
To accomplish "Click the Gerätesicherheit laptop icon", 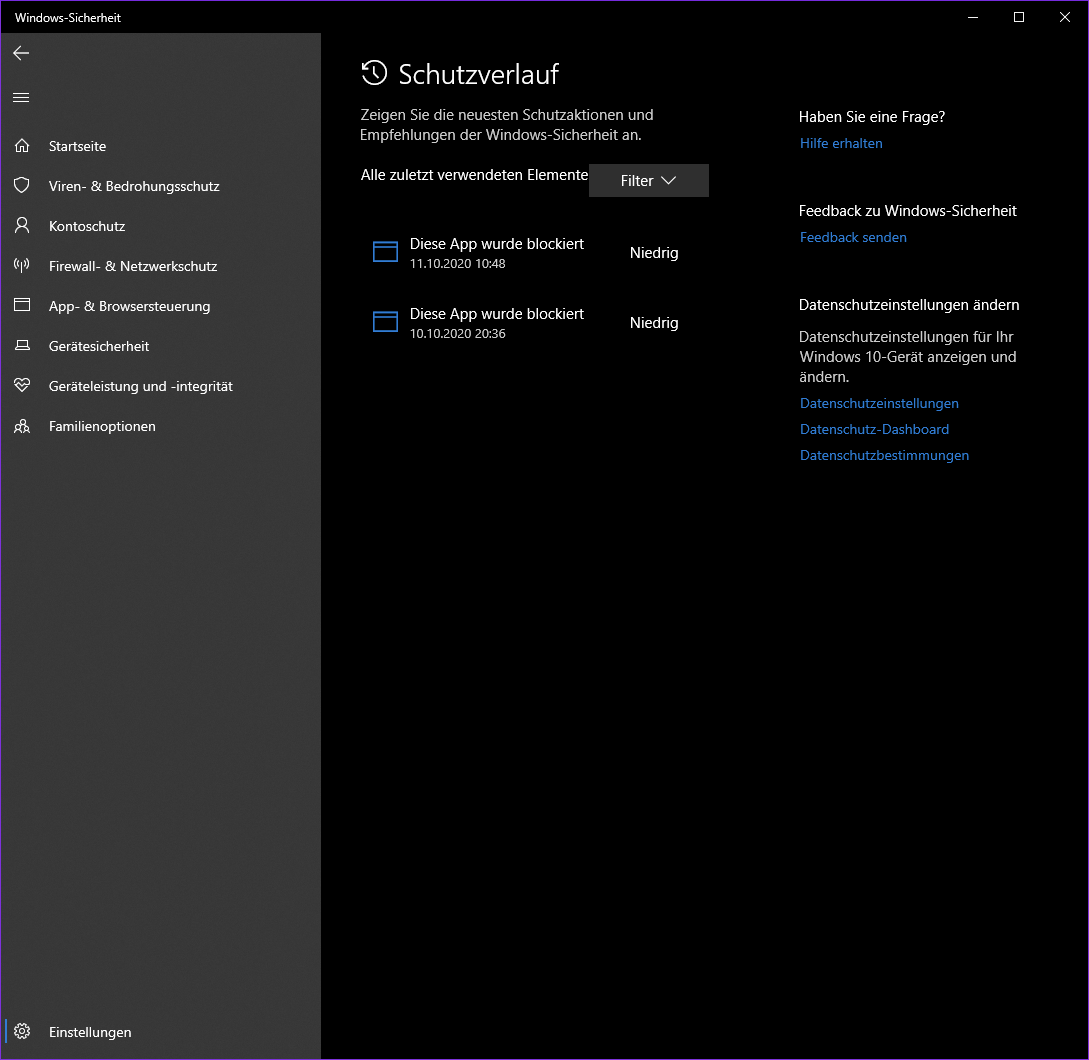I will (22, 345).
